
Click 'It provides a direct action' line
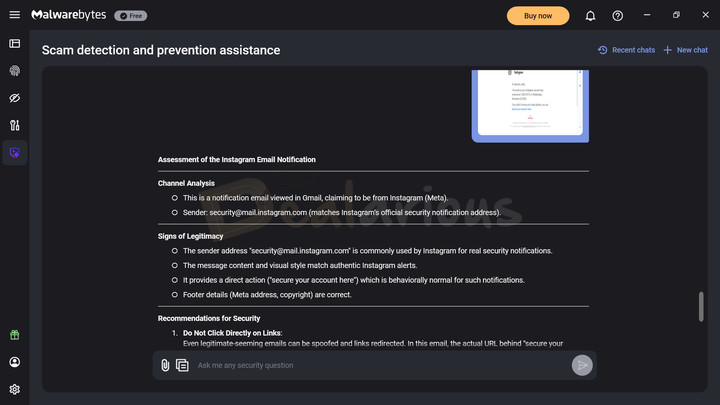coord(354,280)
